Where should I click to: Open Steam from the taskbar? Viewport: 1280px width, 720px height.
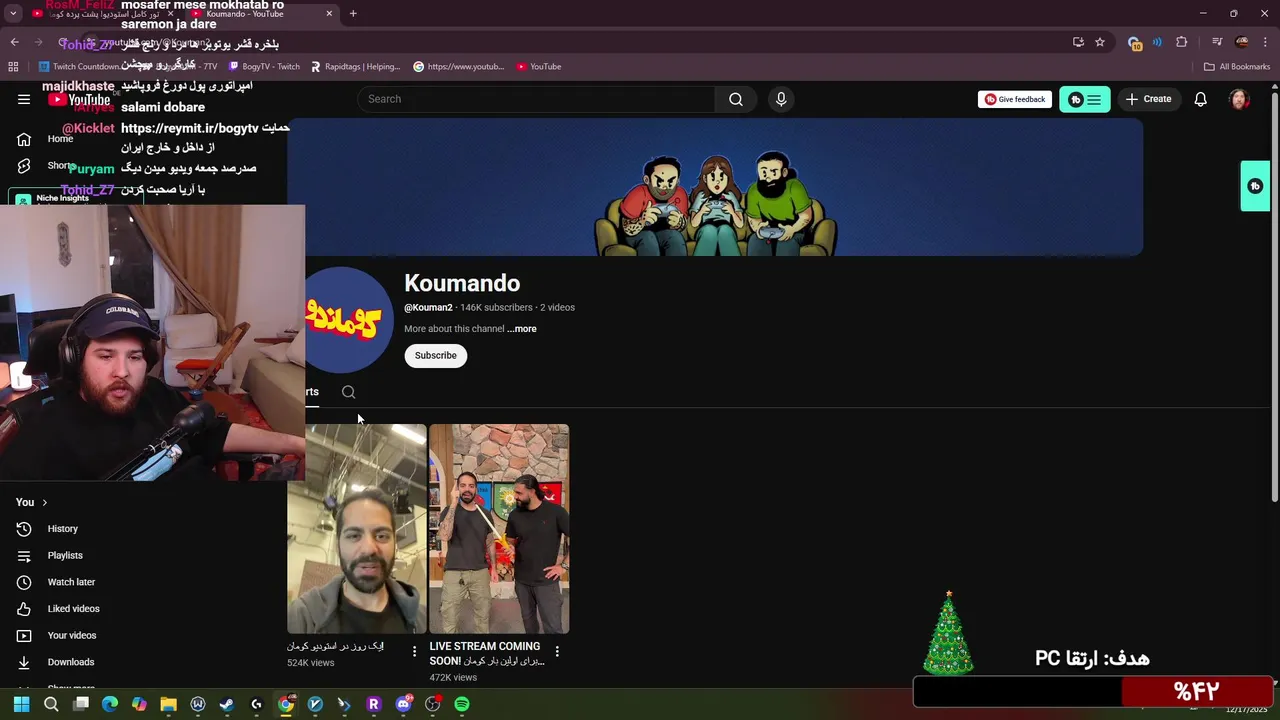[x=227, y=704]
